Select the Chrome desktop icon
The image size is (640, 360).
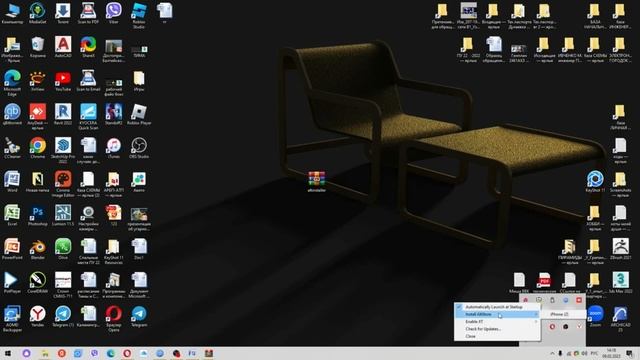(x=38, y=148)
